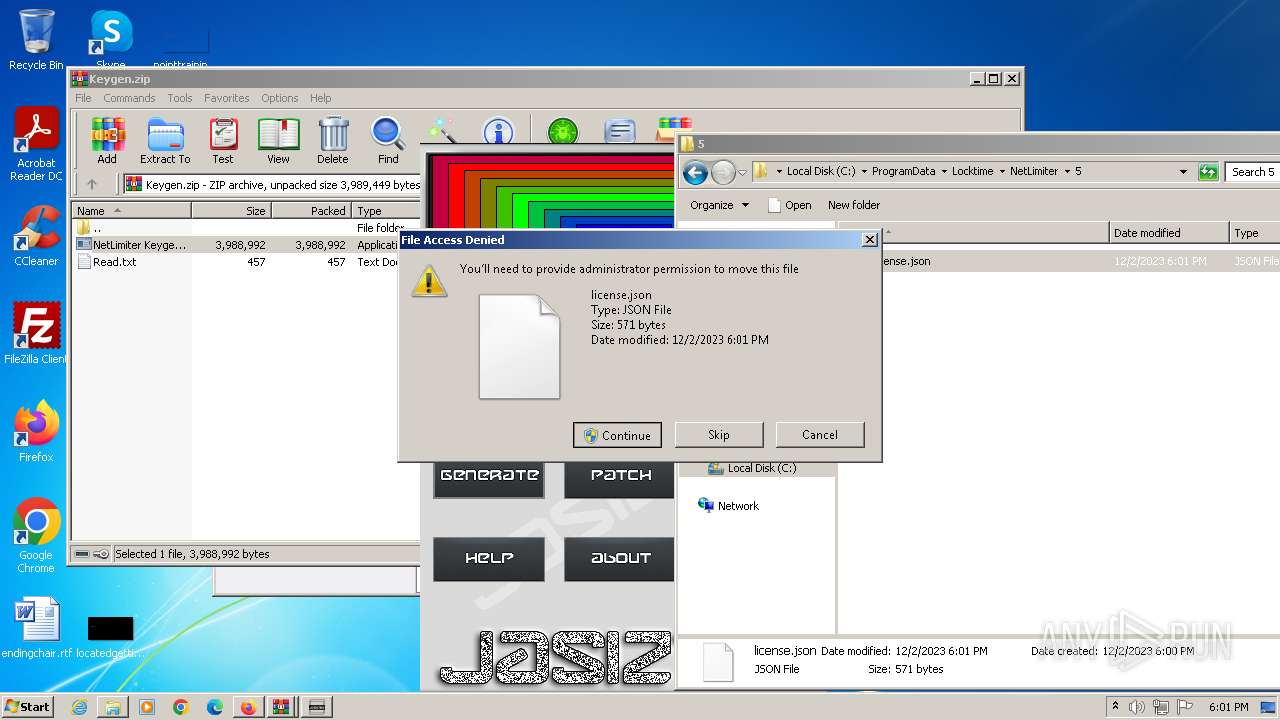This screenshot has width=1280, height=720.
Task: Click the ABOUT button in keygen
Action: 620,559
